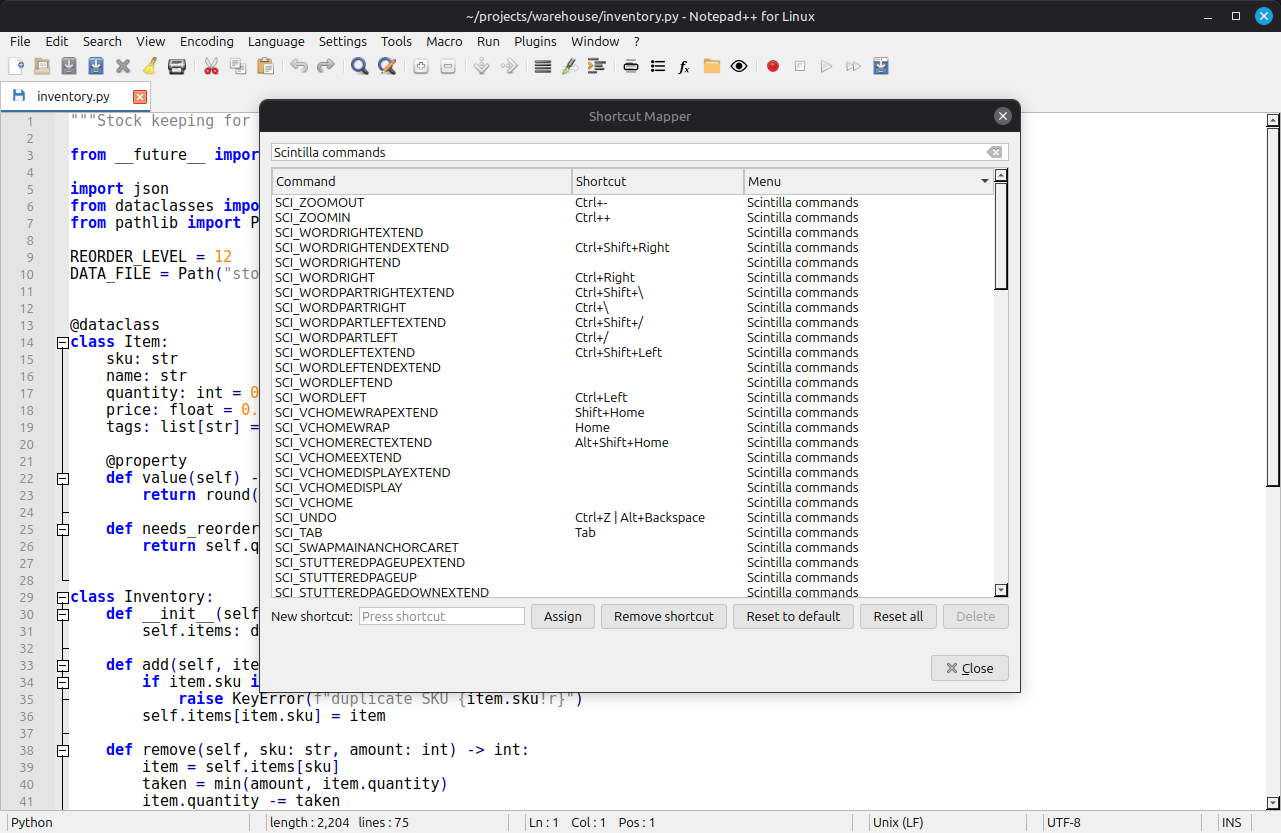Open the Macro menu

(444, 41)
